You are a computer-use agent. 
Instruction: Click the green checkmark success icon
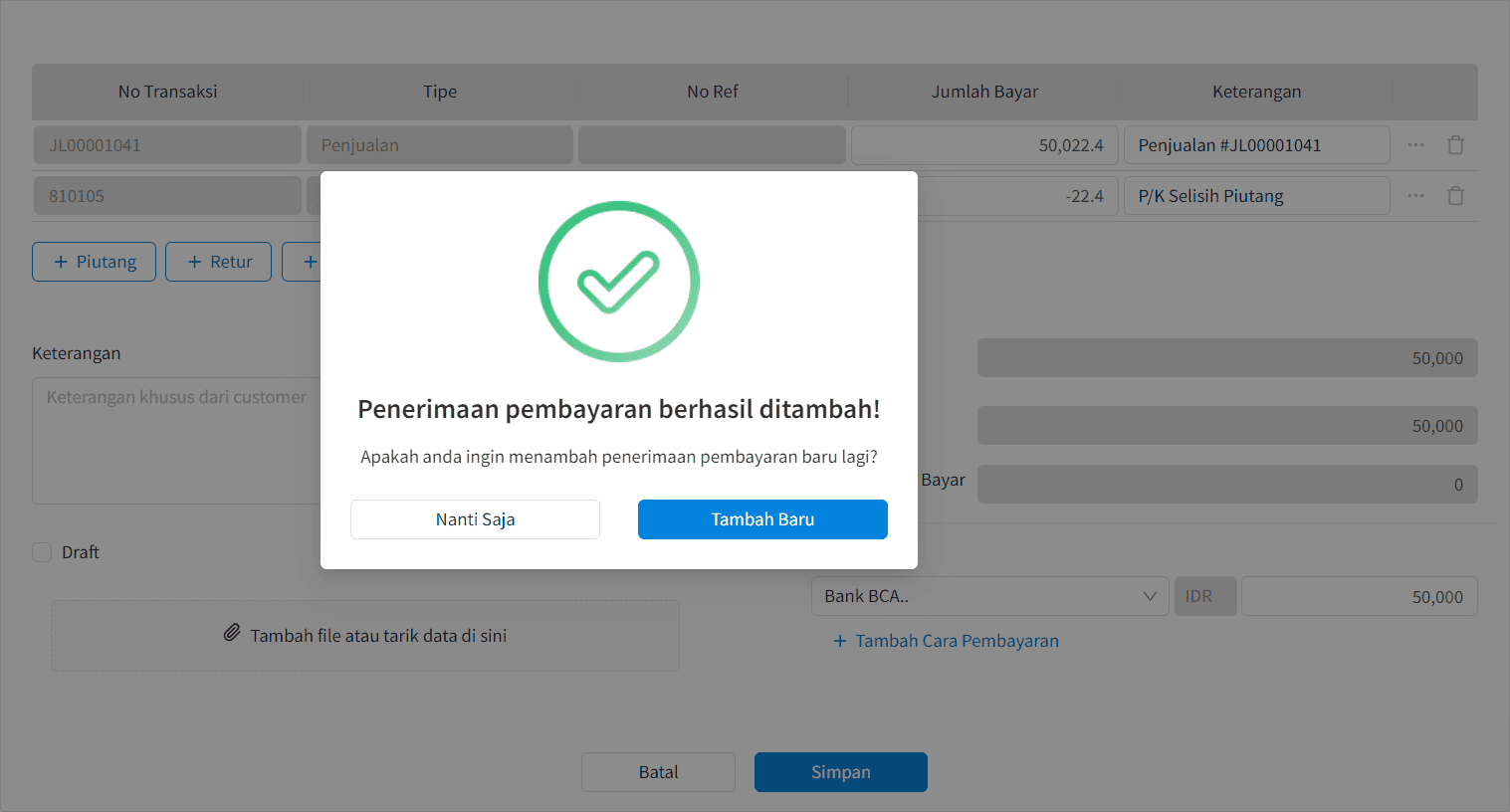point(619,282)
